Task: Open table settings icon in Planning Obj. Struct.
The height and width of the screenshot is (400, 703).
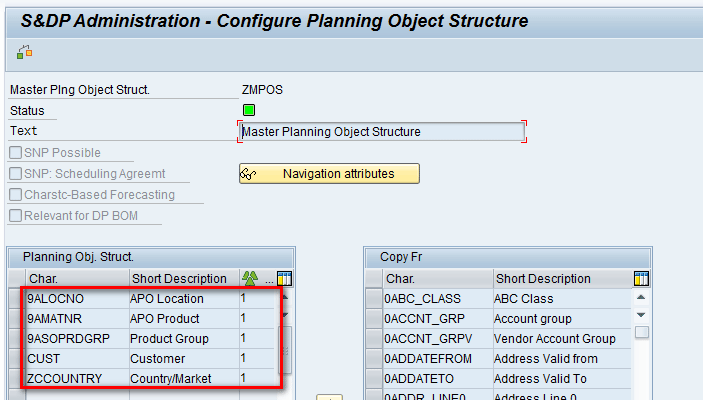Action: coord(284,278)
